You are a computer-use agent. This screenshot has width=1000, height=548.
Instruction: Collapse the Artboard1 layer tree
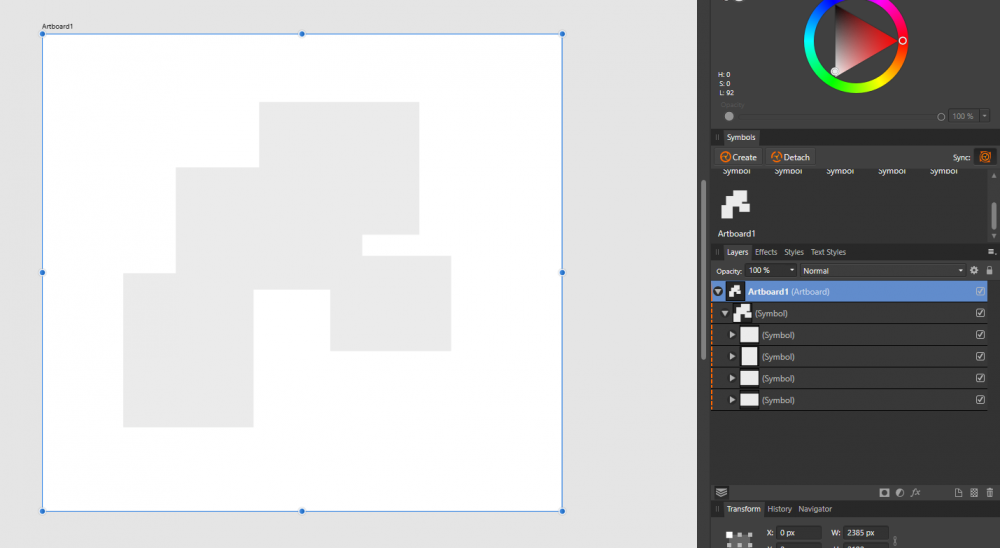click(x=718, y=291)
